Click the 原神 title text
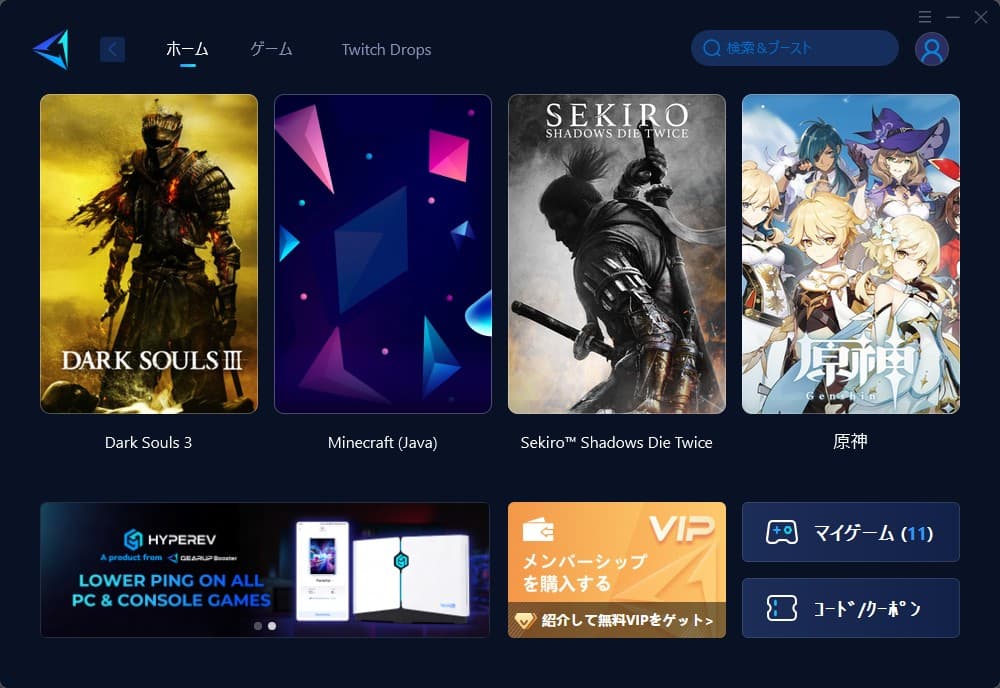Screen dimensions: 1000x688 click(851, 442)
